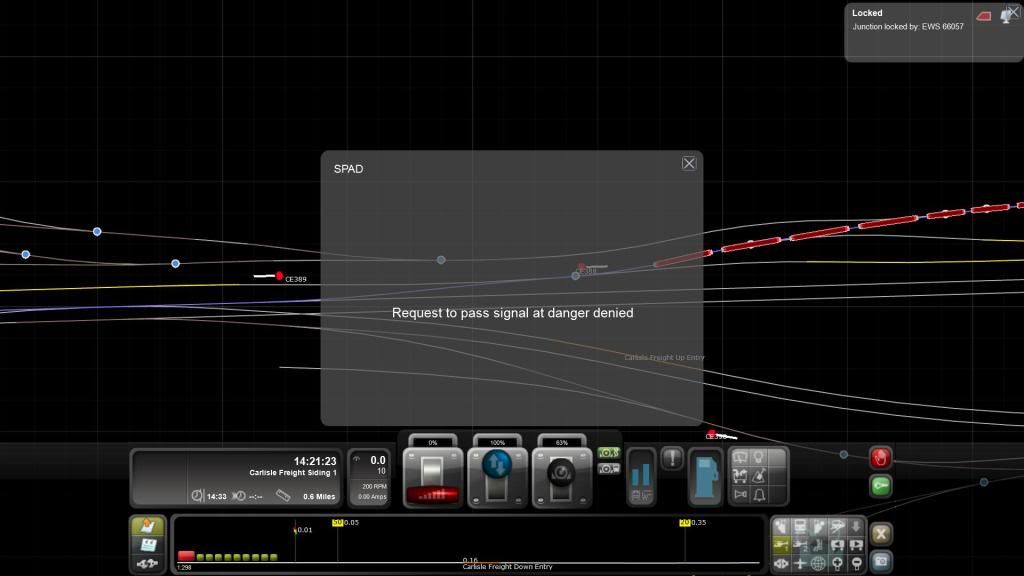Click the Carlisle Freight Down Entry label
The width and height of the screenshot is (1024, 576).
[x=507, y=567]
